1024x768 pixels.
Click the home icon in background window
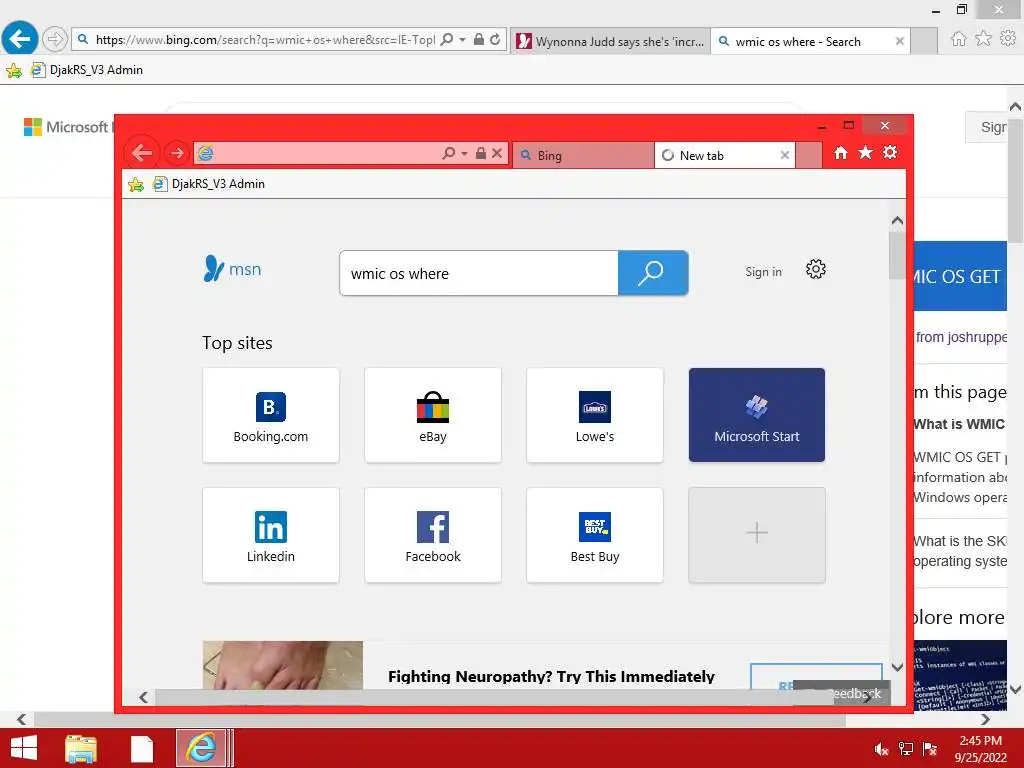pyautogui.click(x=958, y=39)
